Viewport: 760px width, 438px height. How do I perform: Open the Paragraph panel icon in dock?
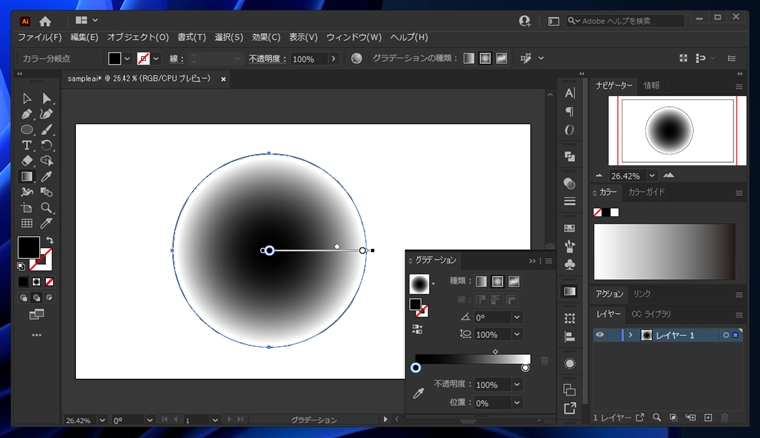click(x=570, y=112)
